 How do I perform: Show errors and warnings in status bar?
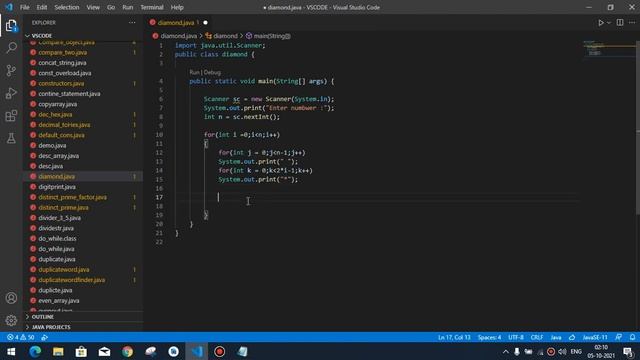tap(21, 338)
